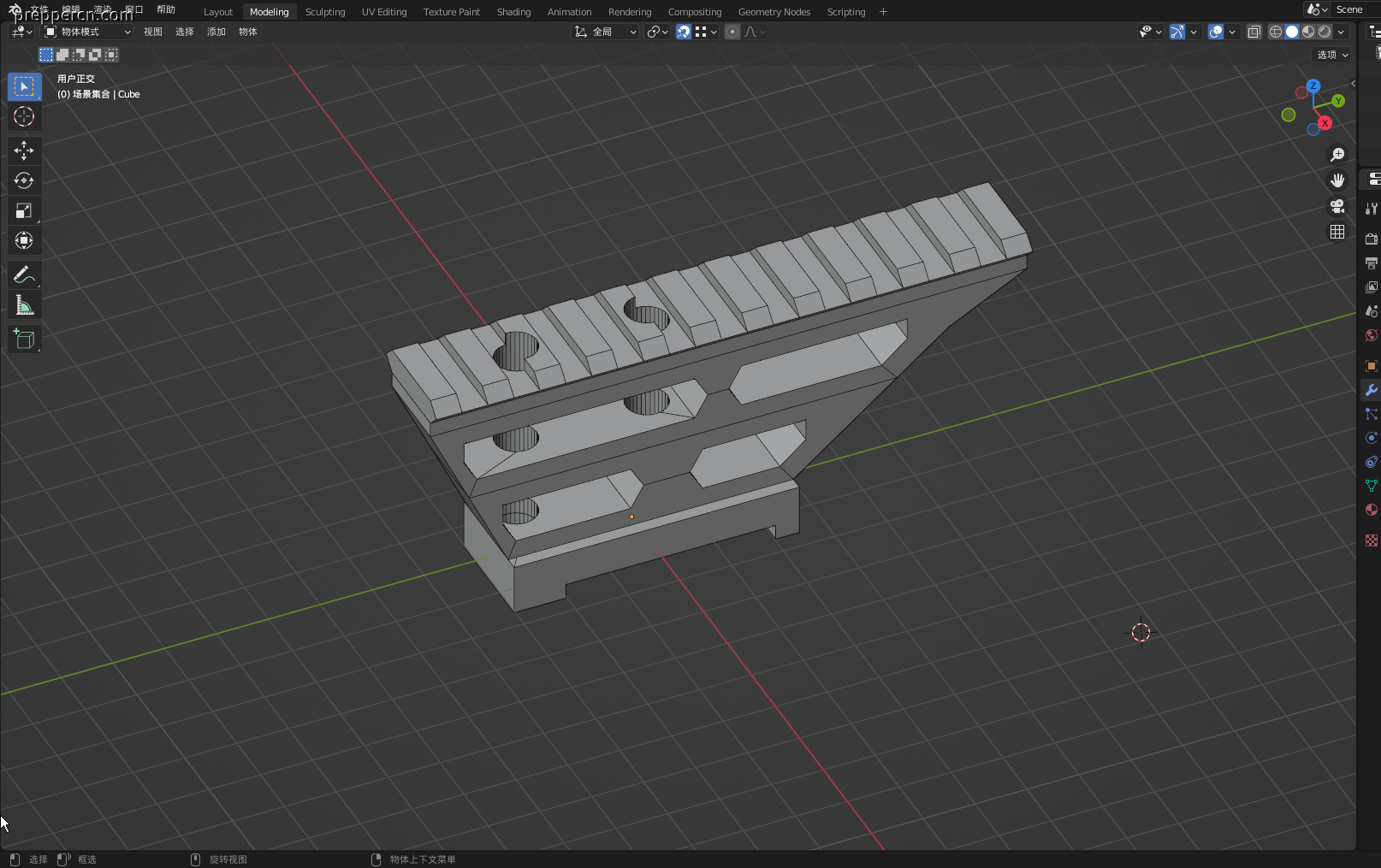This screenshot has height=868, width=1381.
Task: Open the 物体模式 mode dropdown
Action: click(x=87, y=32)
